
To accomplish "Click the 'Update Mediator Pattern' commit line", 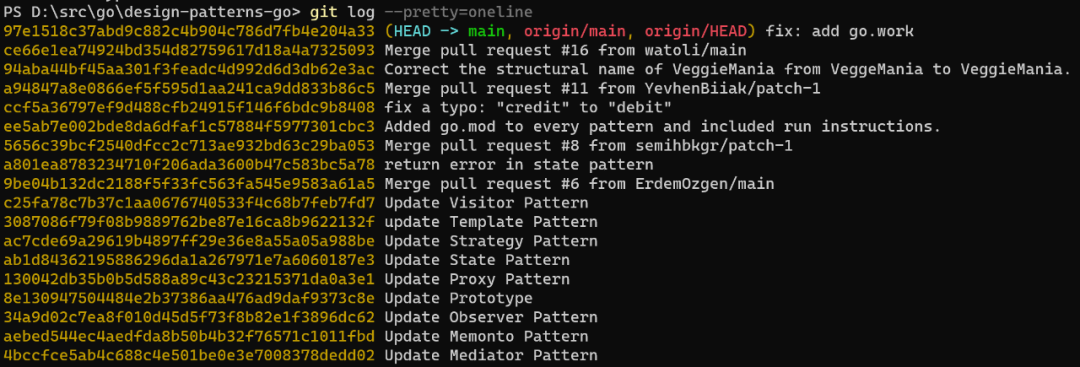I will (490, 356).
